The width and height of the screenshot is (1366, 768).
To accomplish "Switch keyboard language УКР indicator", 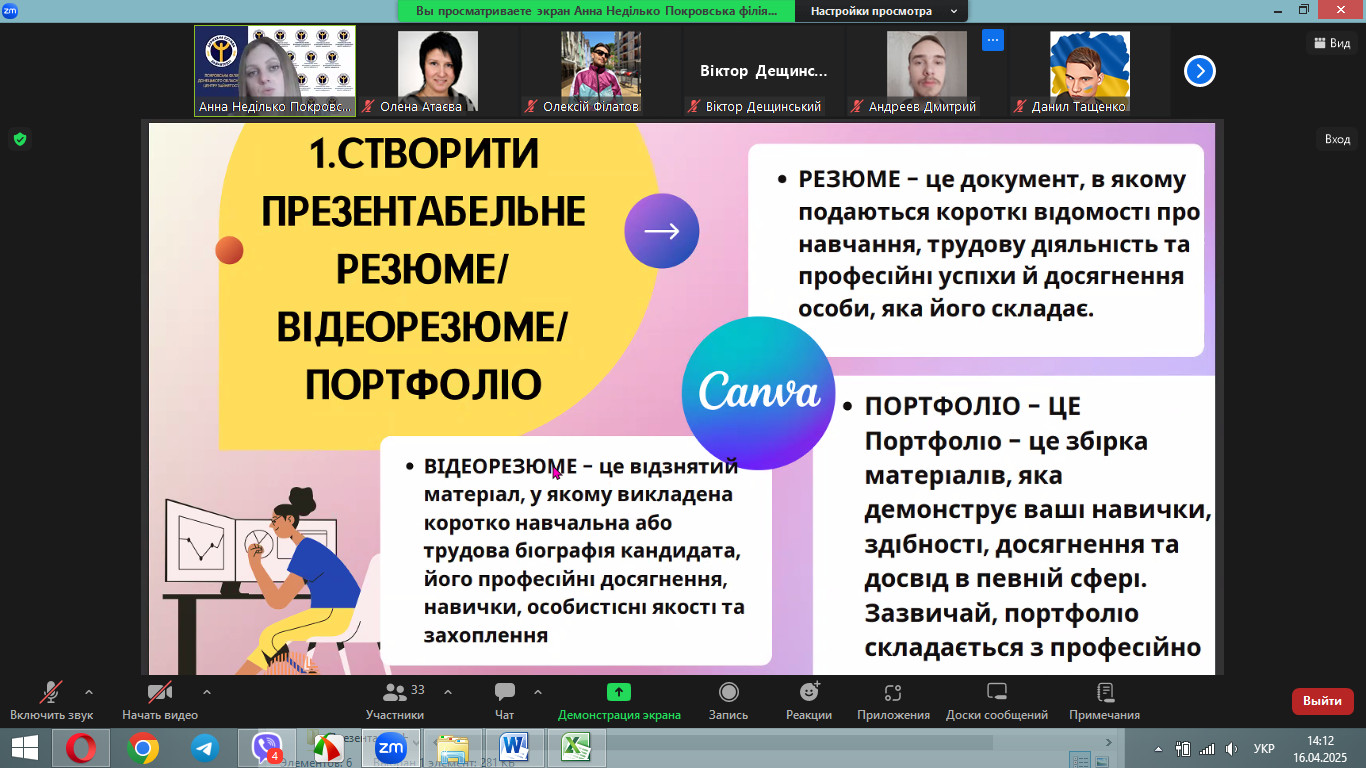I will 1264,748.
